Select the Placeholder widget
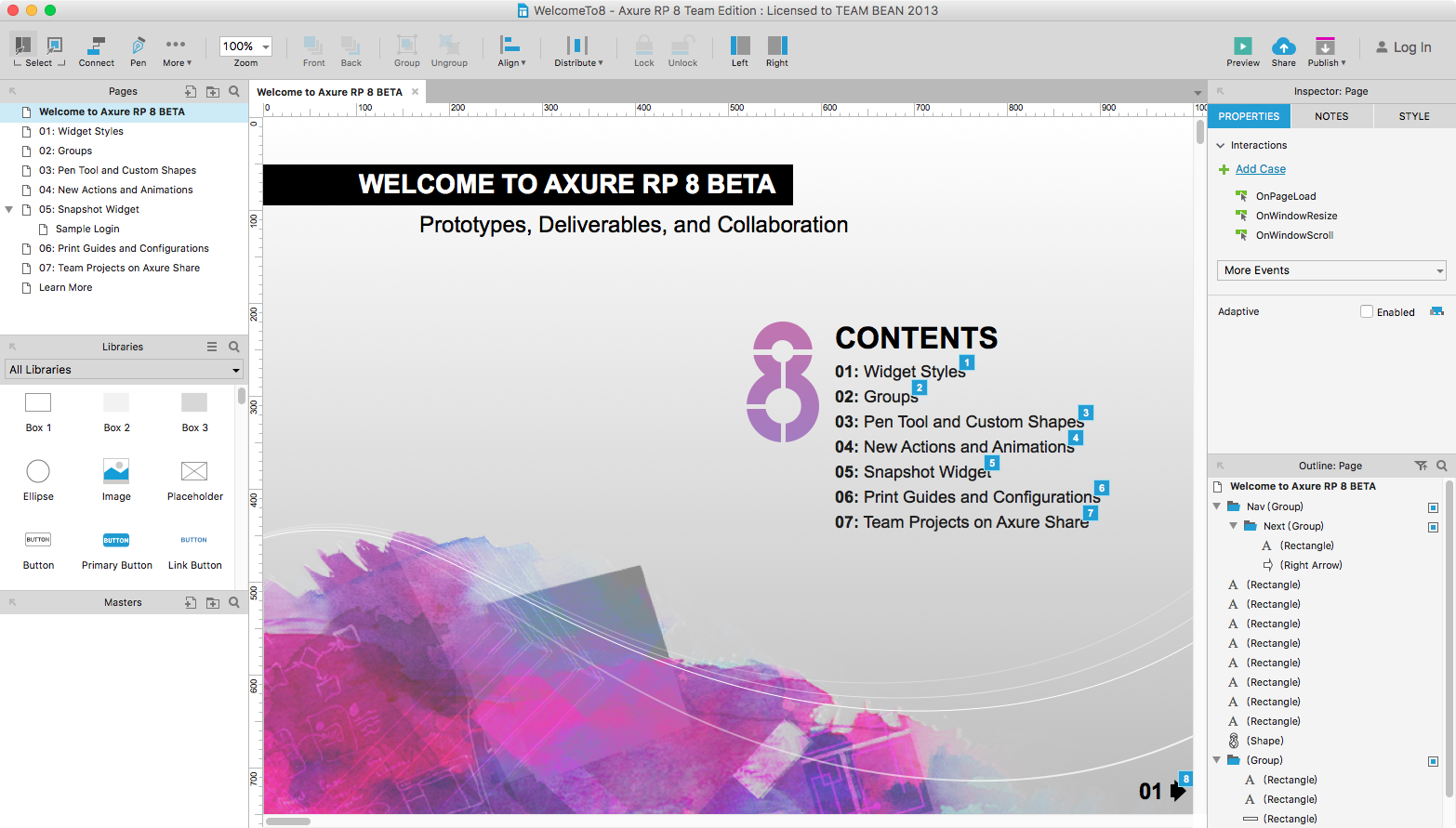Viewport: 1456px width, 828px height. pyautogui.click(x=194, y=480)
